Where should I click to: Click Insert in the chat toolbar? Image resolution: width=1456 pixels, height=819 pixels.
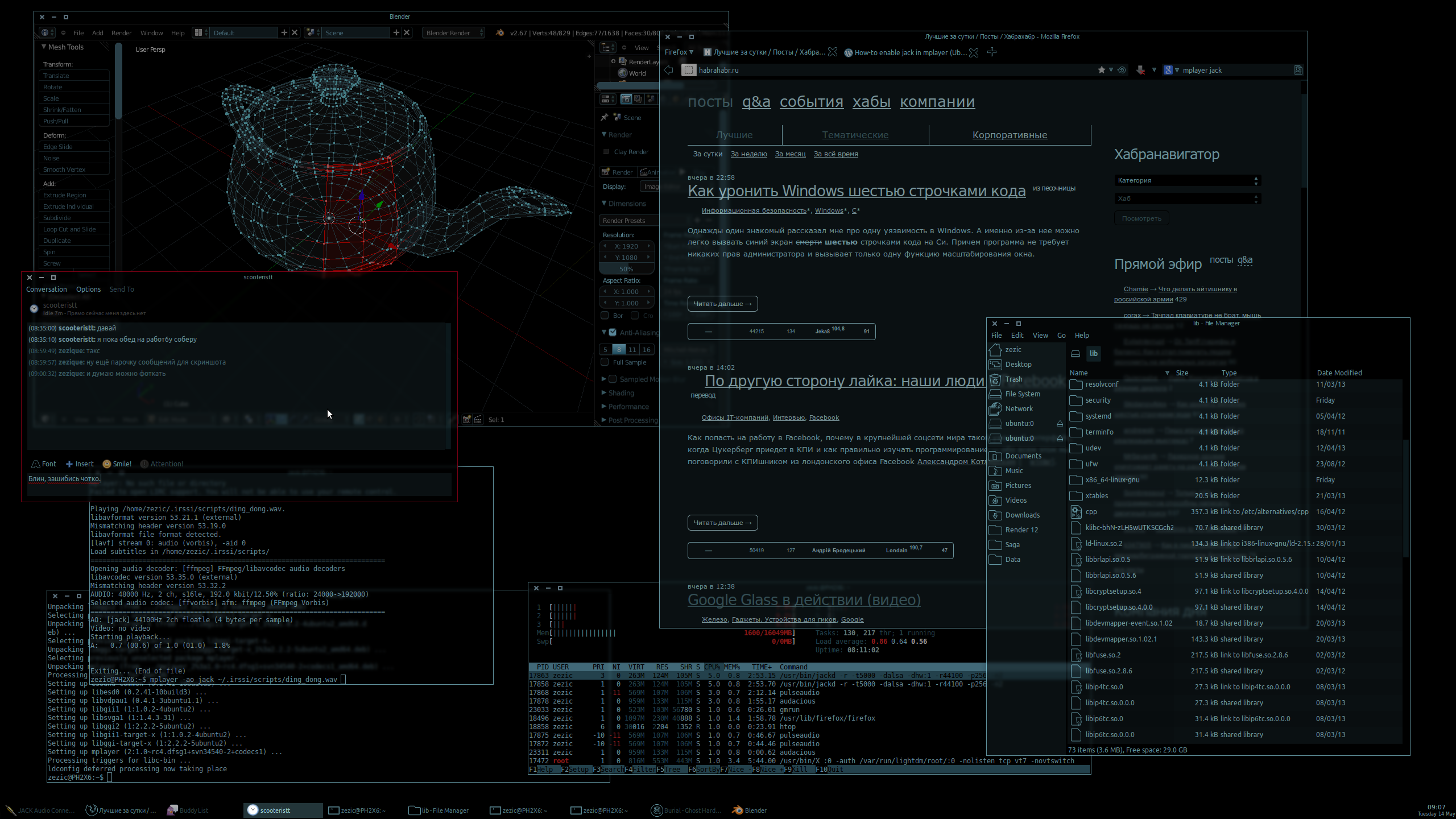click(x=80, y=464)
